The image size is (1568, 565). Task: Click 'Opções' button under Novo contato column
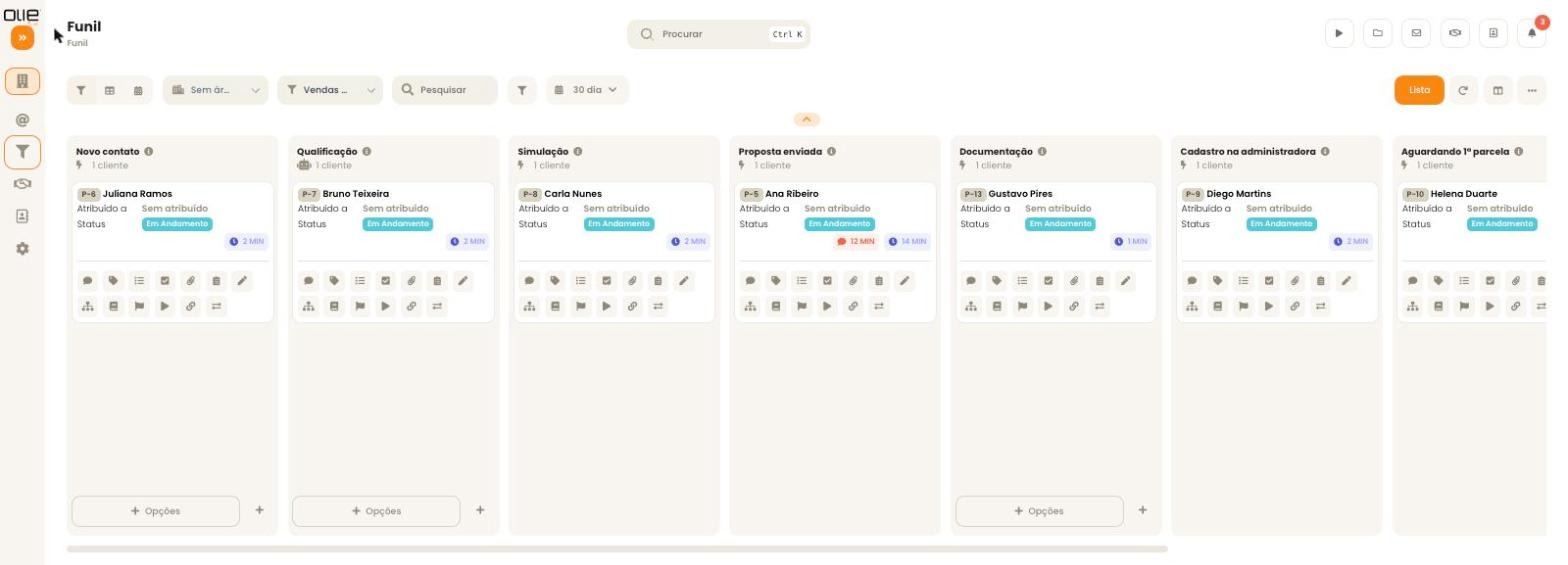coord(156,511)
